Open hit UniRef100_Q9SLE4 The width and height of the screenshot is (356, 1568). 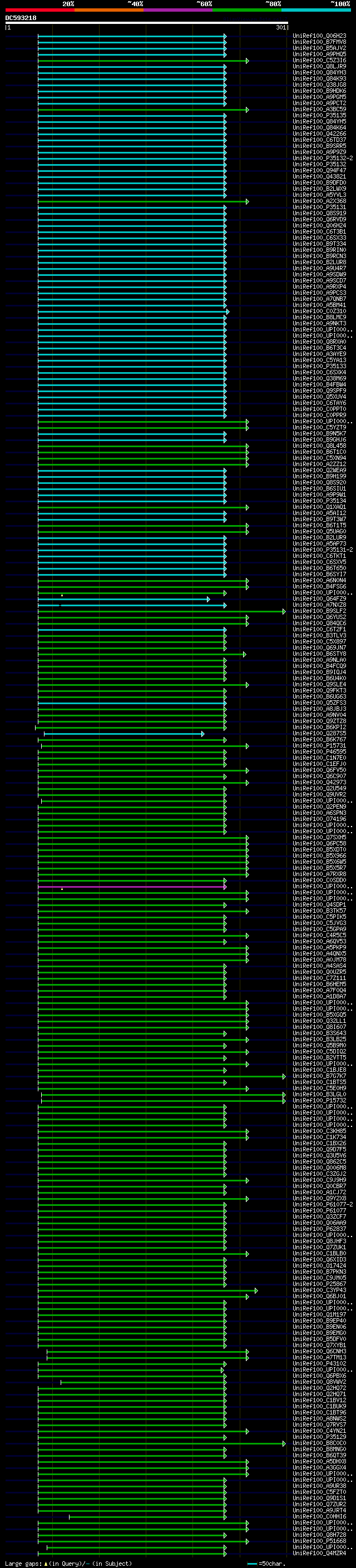(x=319, y=685)
